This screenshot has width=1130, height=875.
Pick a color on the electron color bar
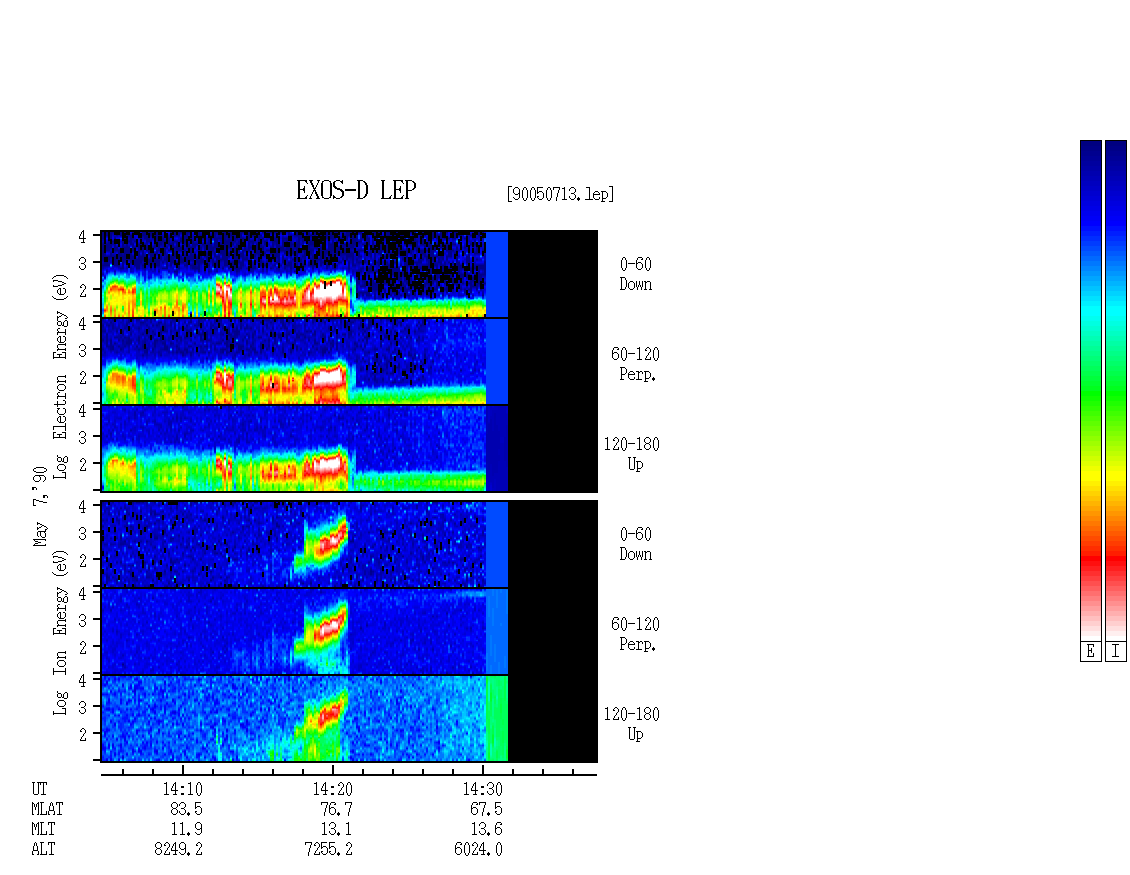point(1090,390)
